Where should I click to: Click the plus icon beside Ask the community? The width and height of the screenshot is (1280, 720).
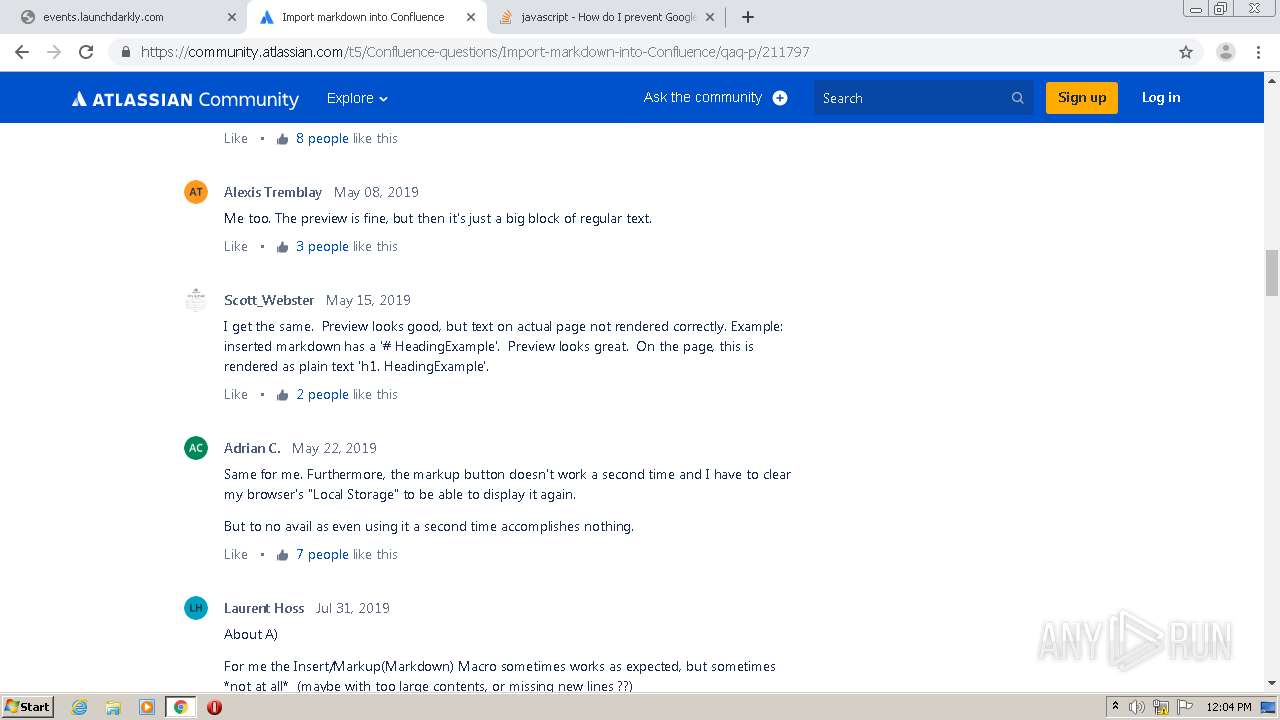click(780, 98)
